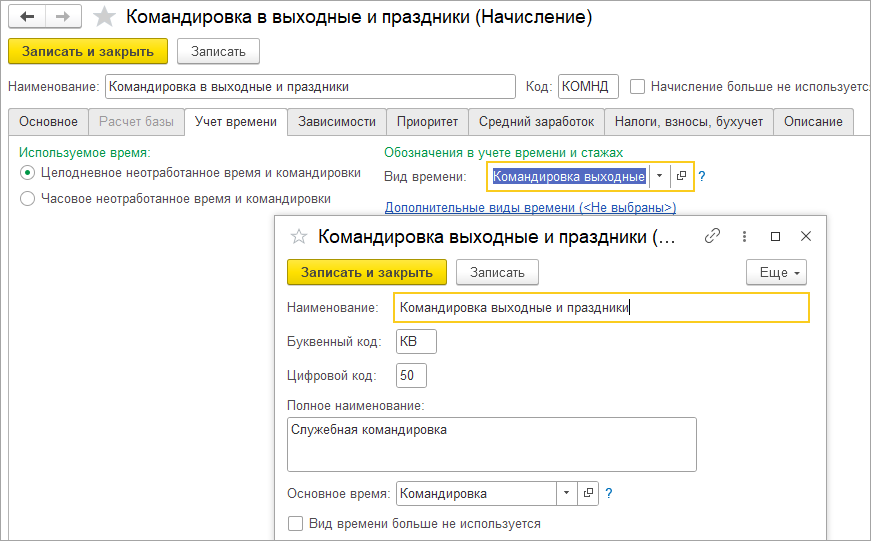This screenshot has height=541, width=871.
Task: Click the back navigation arrow
Action: coord(27,17)
